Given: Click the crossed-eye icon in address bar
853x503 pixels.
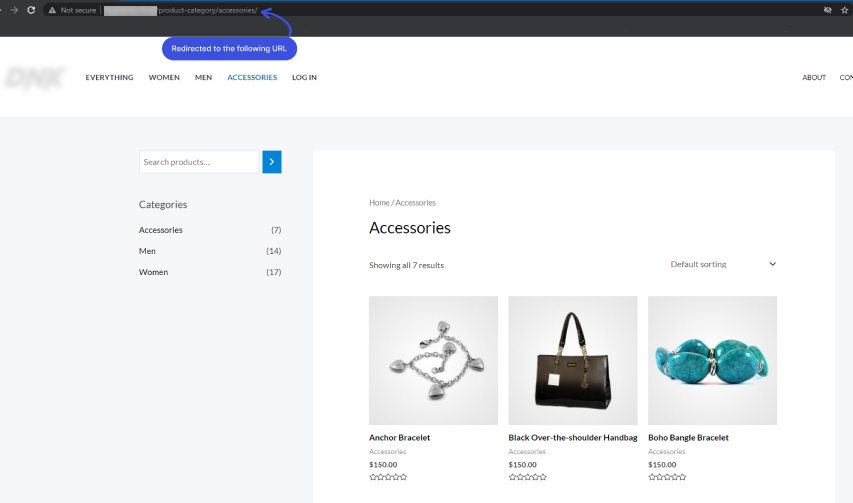Looking at the screenshot, I should point(827,10).
